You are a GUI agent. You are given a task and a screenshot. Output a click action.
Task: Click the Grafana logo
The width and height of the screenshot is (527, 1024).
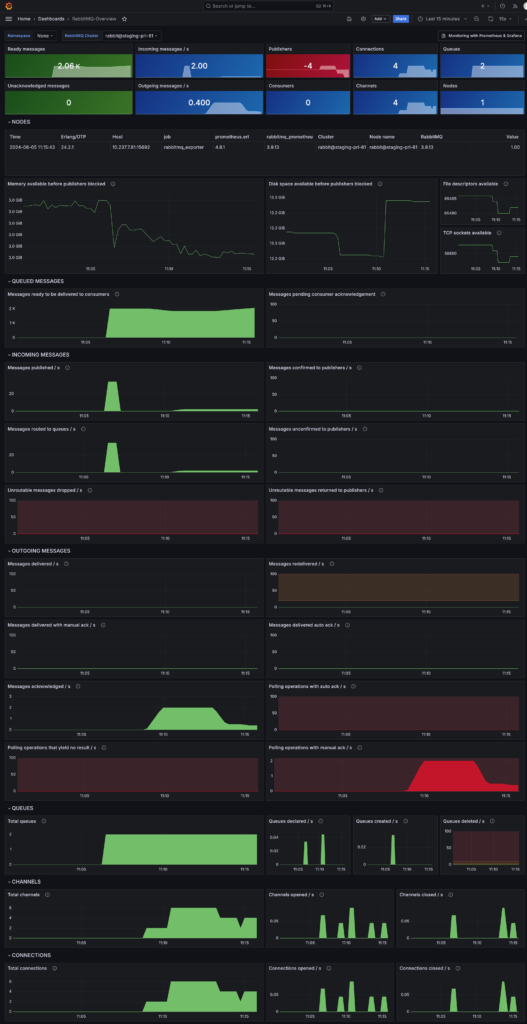coord(8,6)
